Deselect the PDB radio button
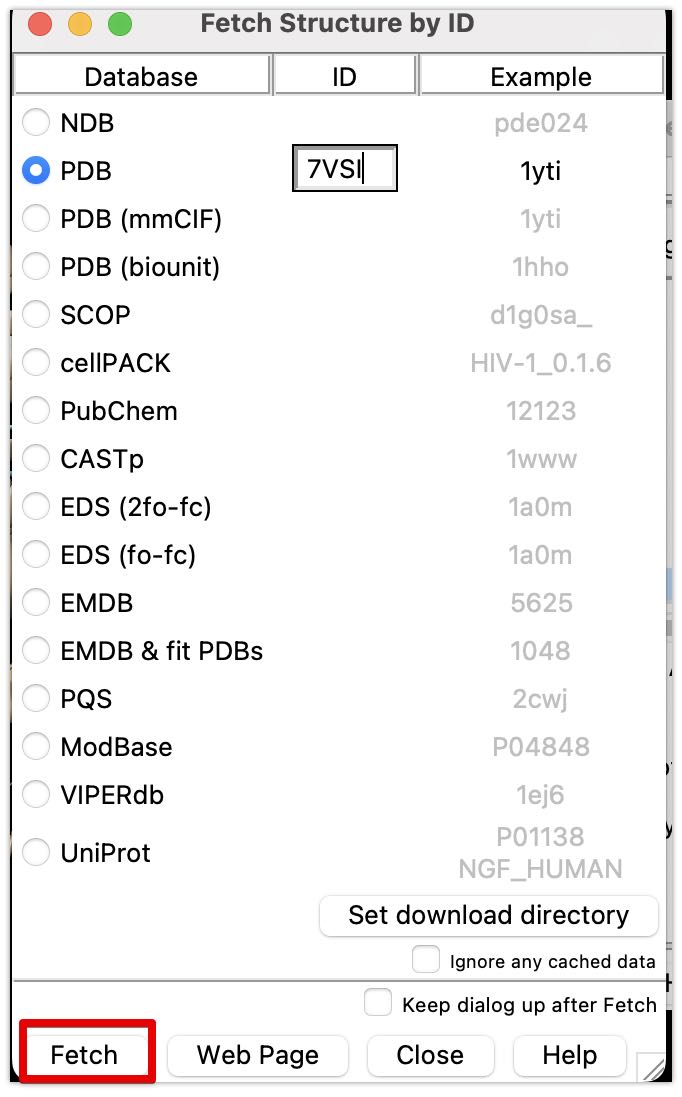 36,170
